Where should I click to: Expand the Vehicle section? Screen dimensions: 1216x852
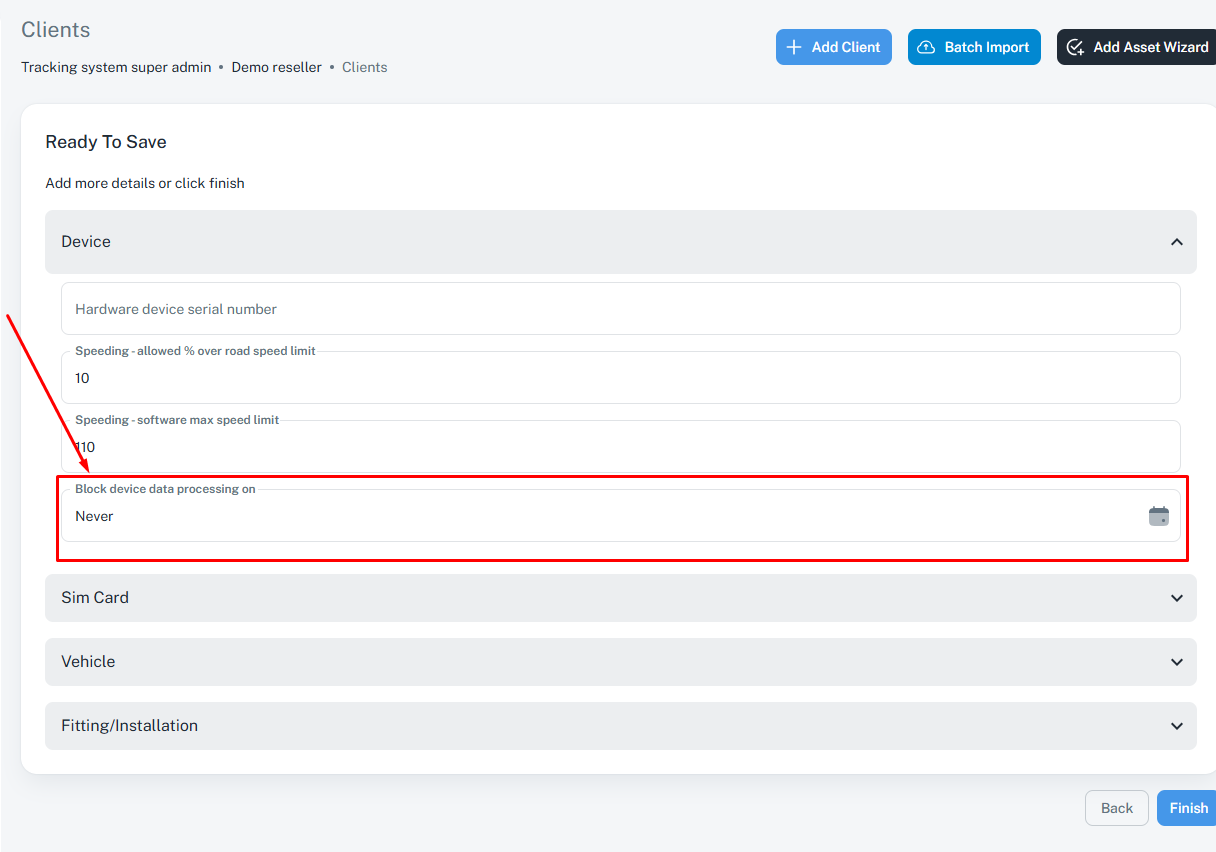(621, 662)
